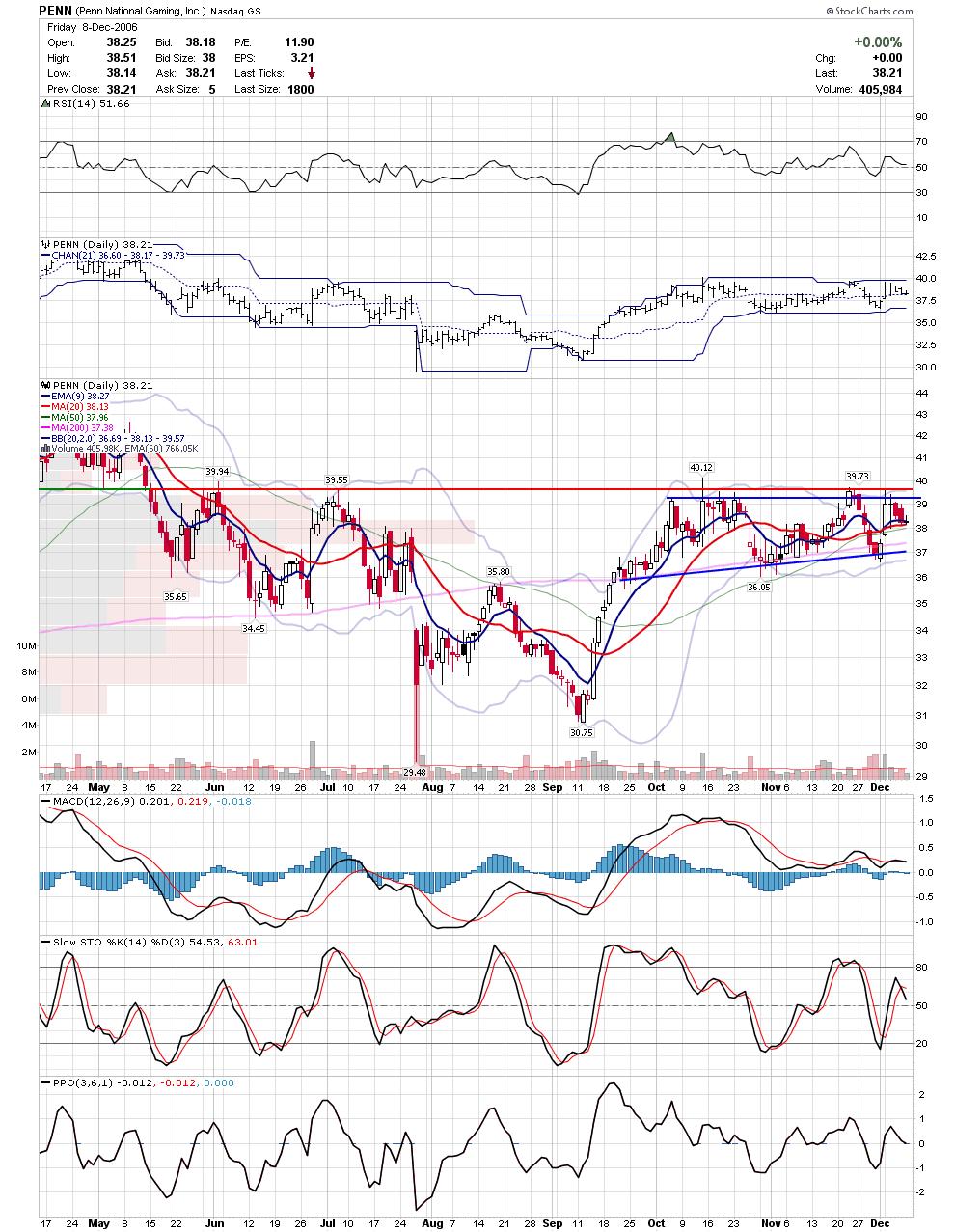
Task: Click the 39.73 late November high annotation
Action: pyautogui.click(x=858, y=476)
